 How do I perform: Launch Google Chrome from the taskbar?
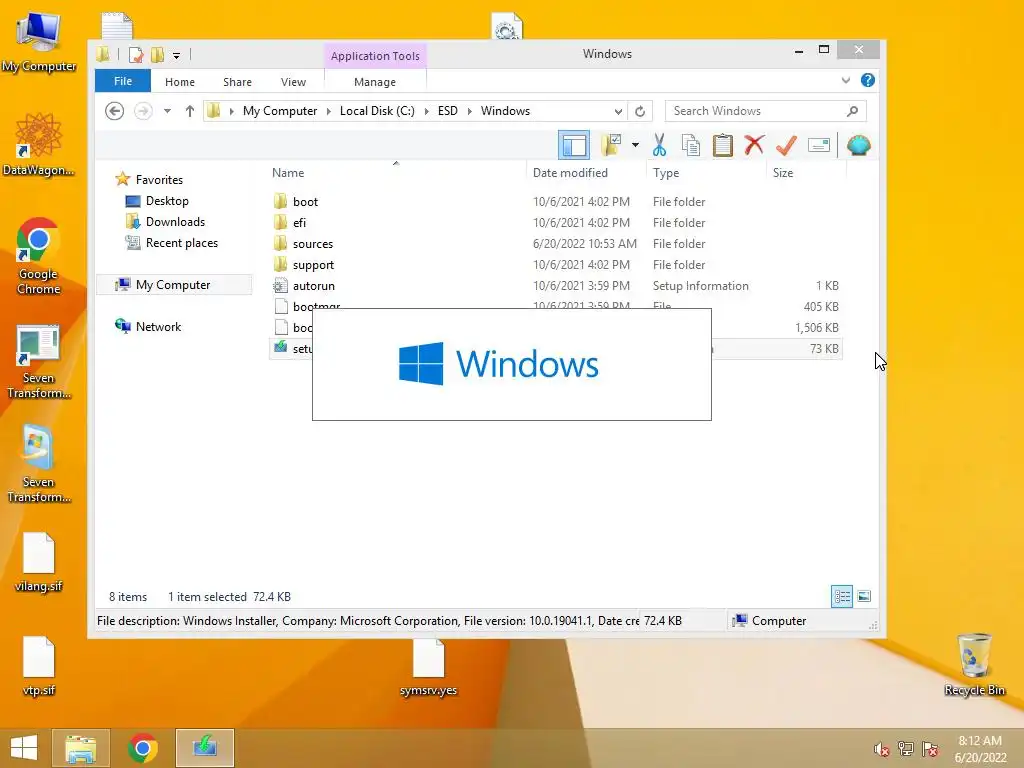point(142,748)
